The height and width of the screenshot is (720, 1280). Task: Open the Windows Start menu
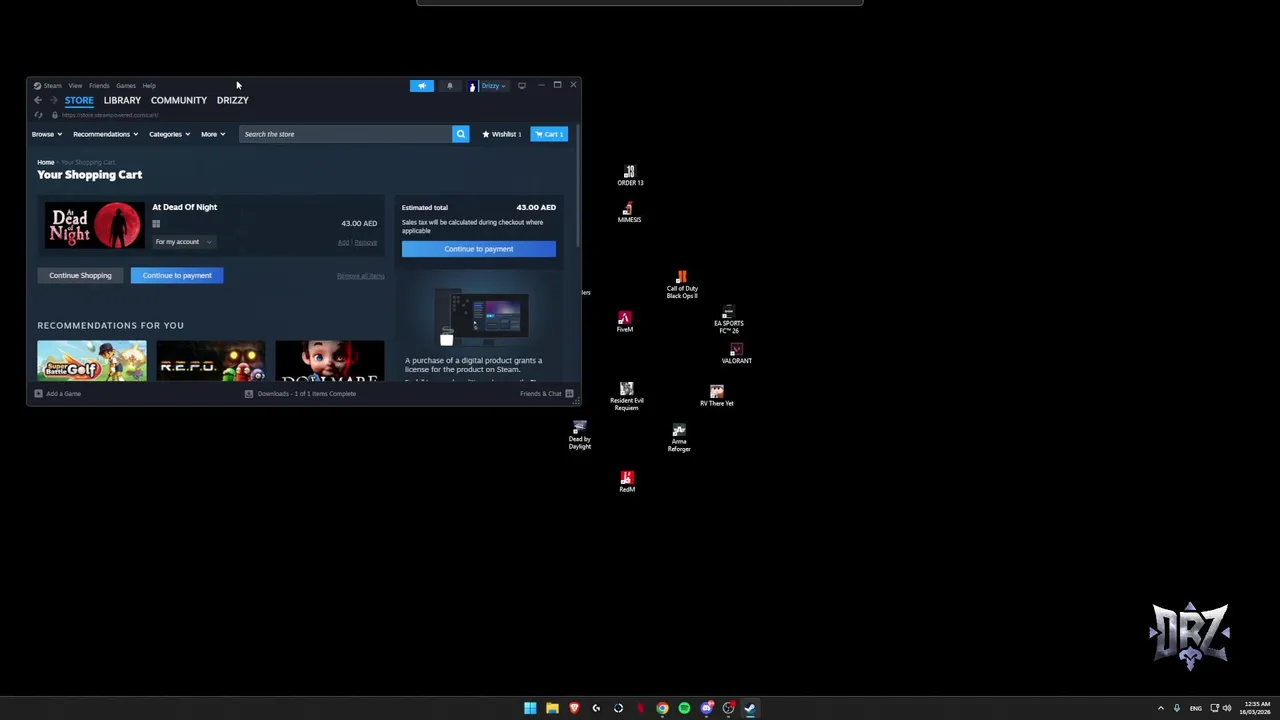pos(530,708)
